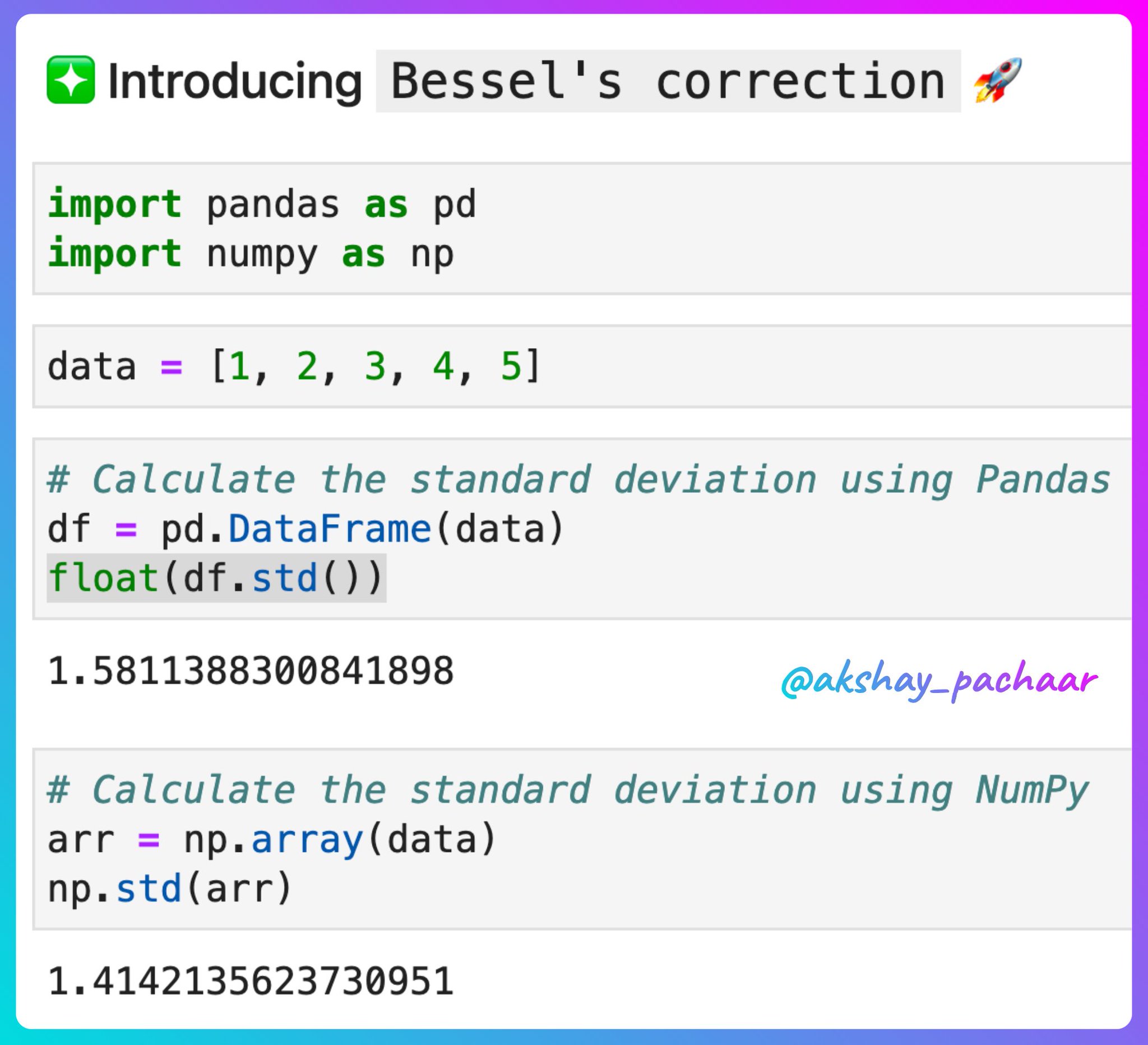
Task: Click the np.array(data) line
Action: pos(272,839)
